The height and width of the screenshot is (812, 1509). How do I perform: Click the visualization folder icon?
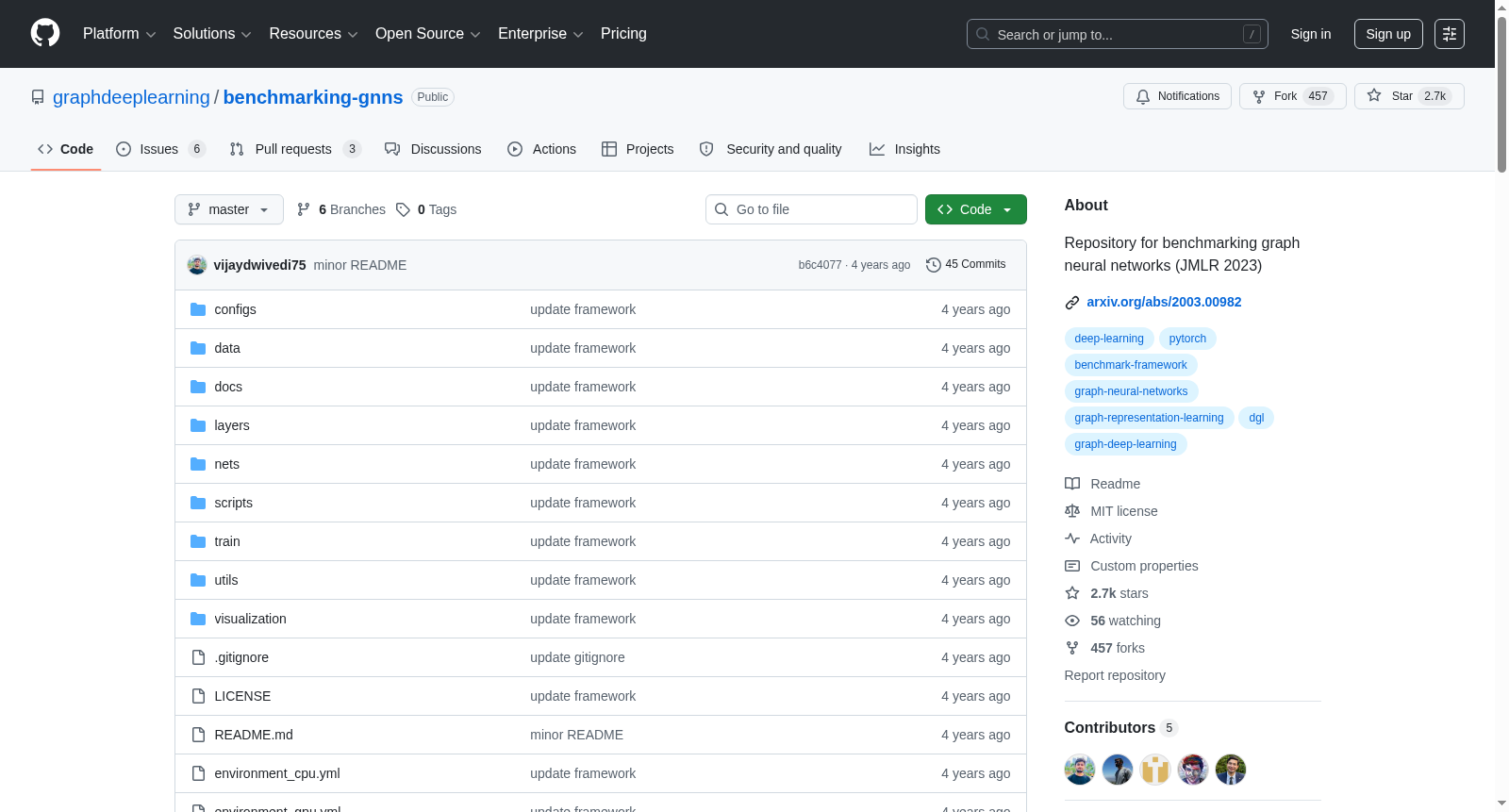[x=198, y=619]
